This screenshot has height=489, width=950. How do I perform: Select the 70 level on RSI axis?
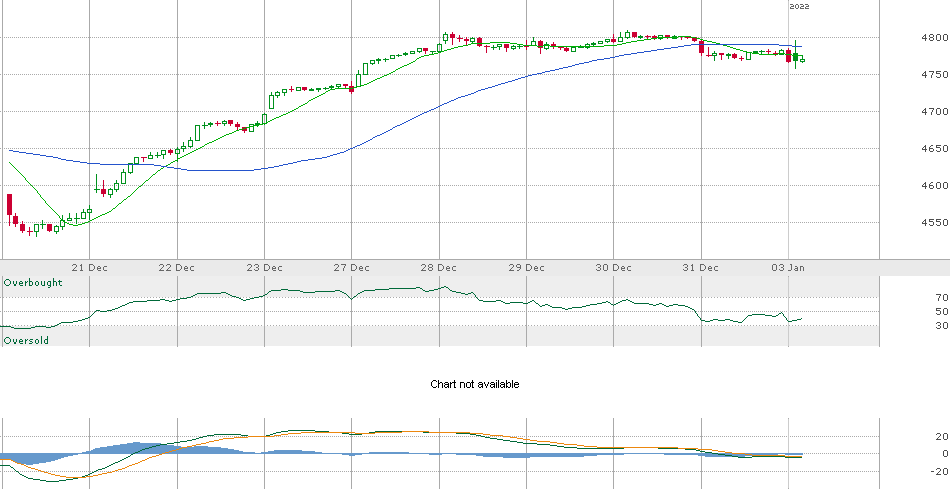click(x=942, y=298)
